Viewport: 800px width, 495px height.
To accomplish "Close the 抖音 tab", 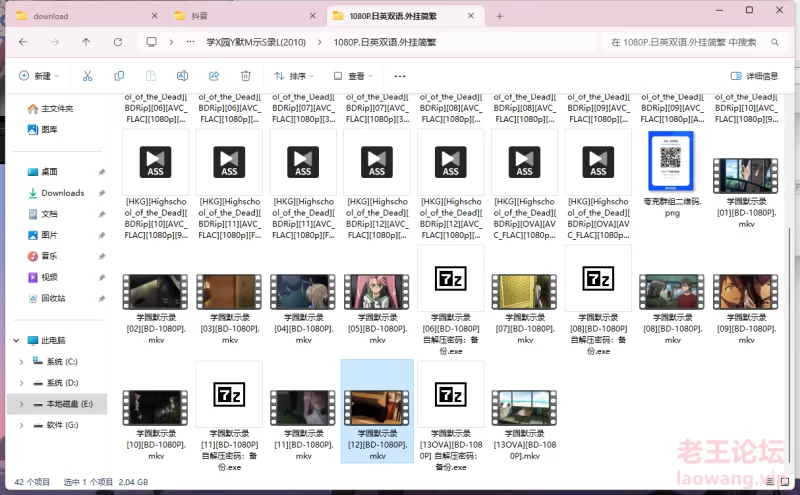I will tap(313, 16).
